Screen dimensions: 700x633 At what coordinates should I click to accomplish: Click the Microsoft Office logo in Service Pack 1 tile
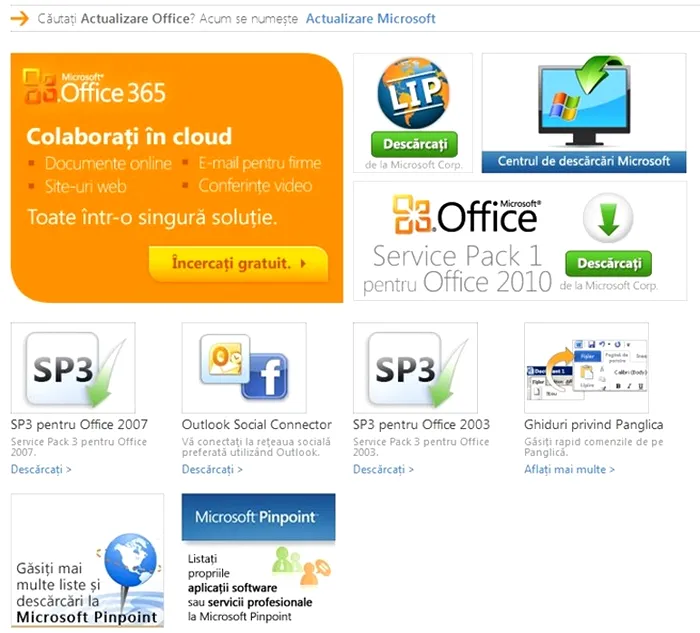click(466, 216)
